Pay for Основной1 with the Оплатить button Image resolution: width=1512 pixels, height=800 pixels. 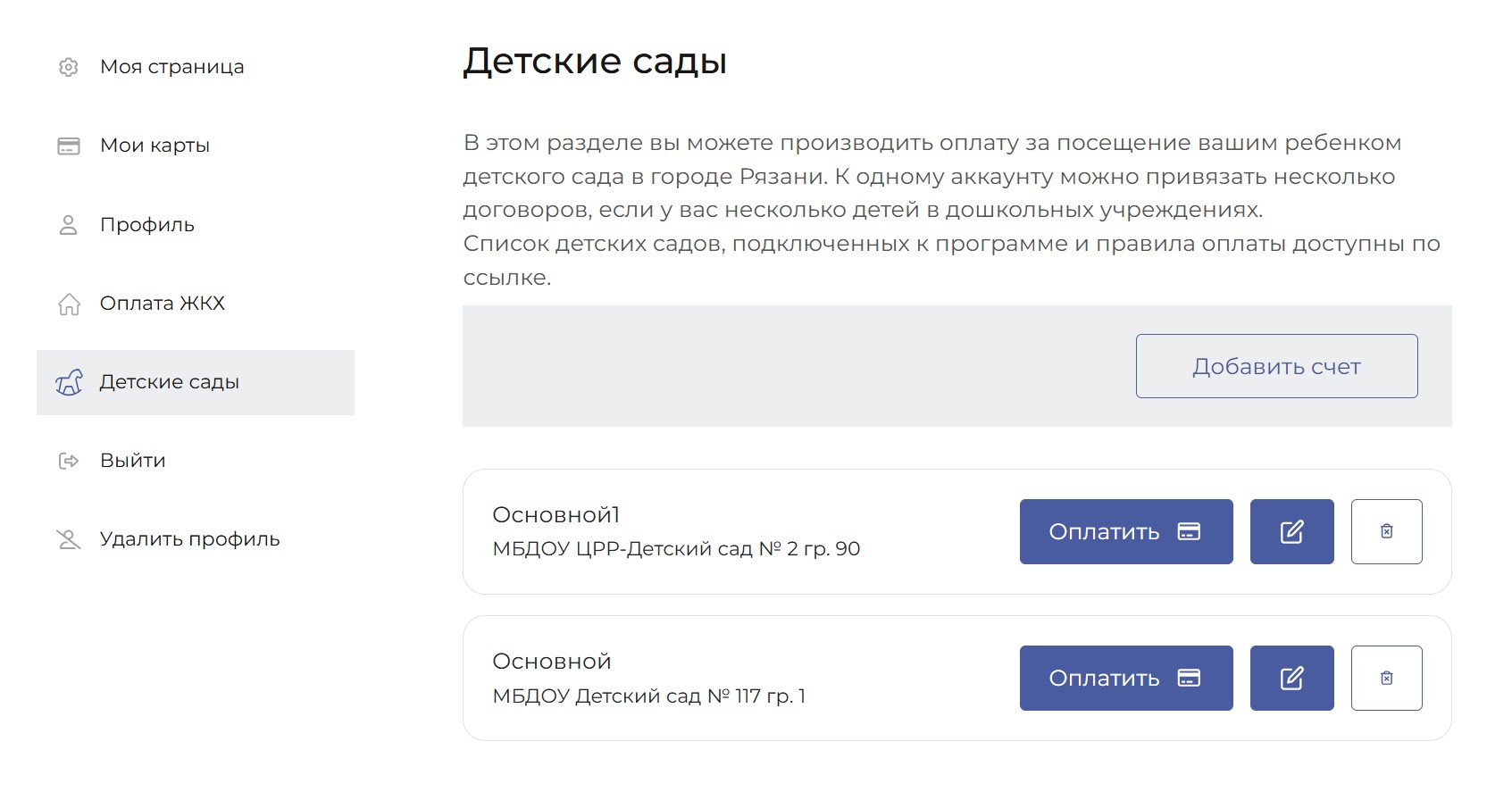click(1125, 532)
